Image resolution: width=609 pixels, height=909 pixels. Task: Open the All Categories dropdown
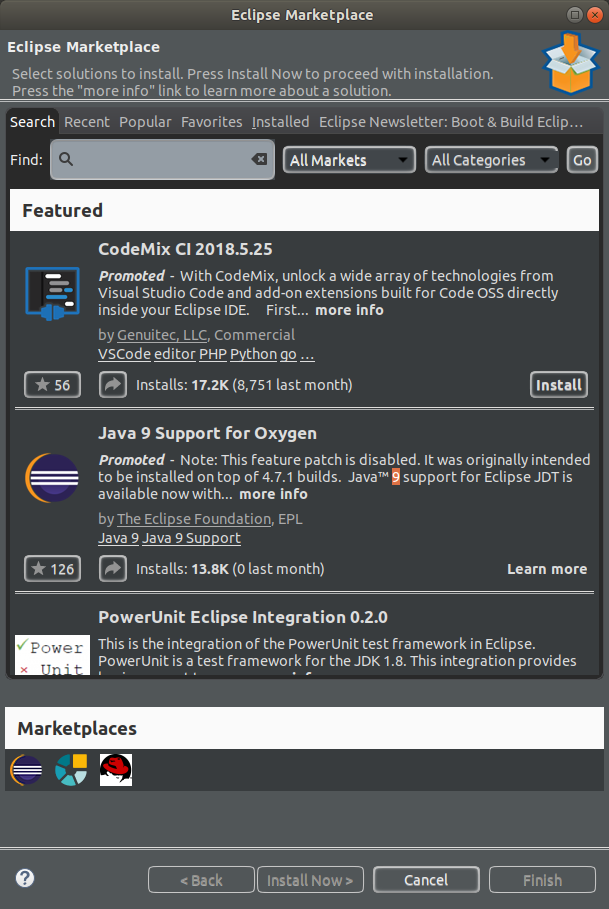click(x=491, y=160)
